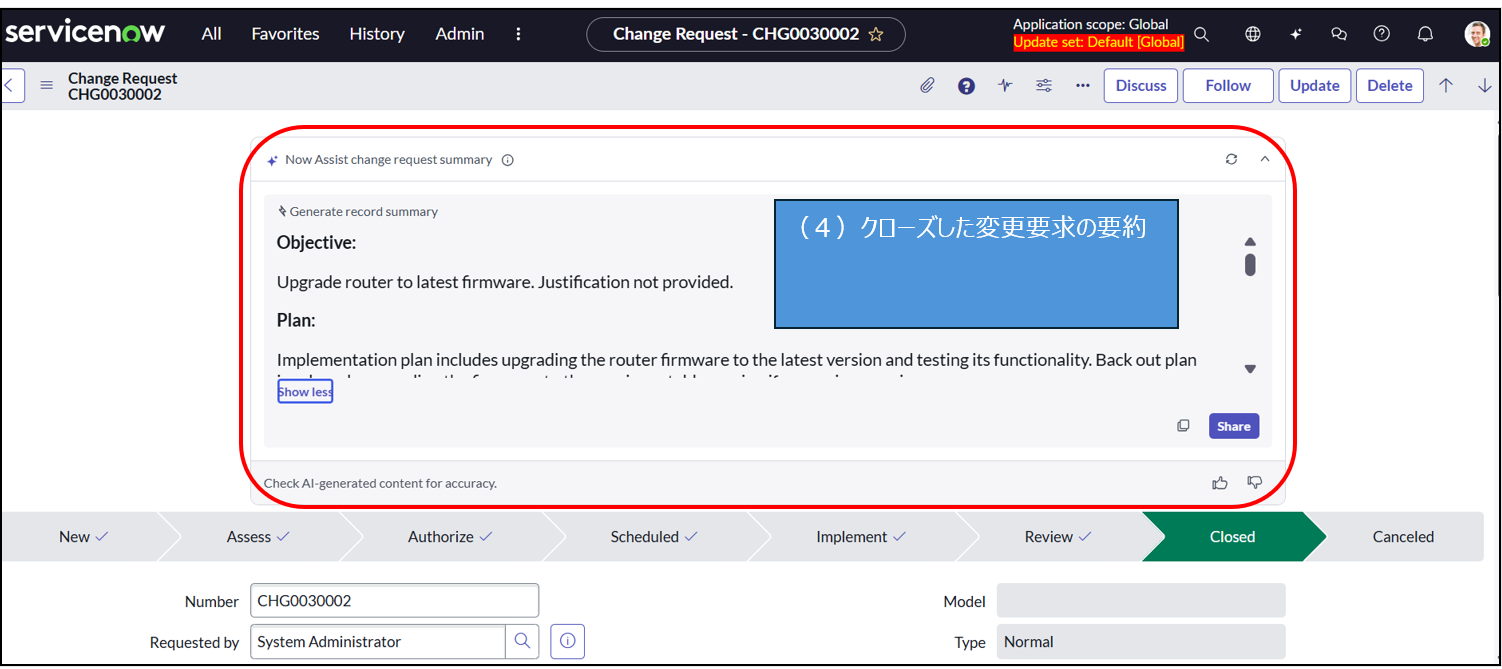Click the Type field showing Normal
This screenshot has width=1502, height=669.
pyautogui.click(x=1141, y=642)
